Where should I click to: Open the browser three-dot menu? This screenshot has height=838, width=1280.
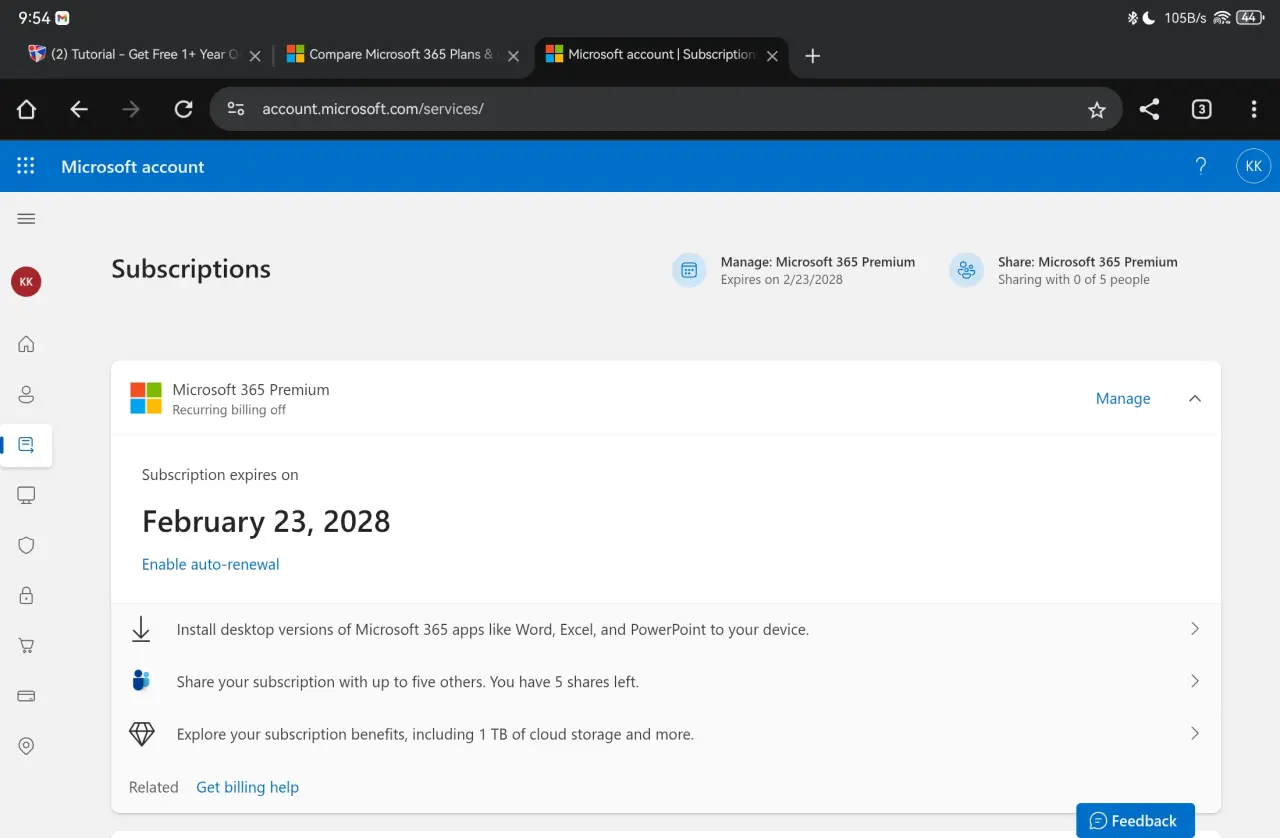click(x=1254, y=109)
